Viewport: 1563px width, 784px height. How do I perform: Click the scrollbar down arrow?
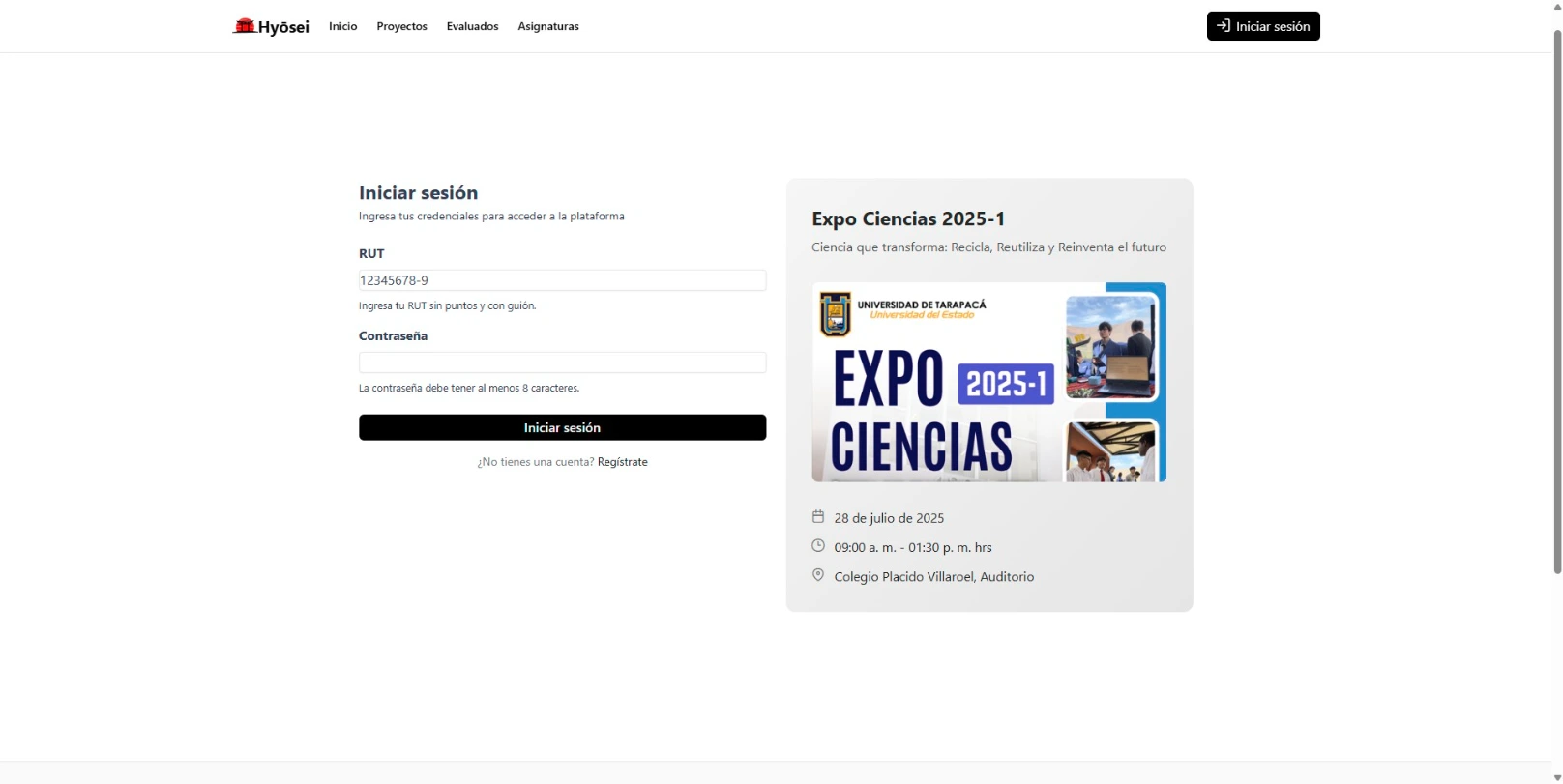[x=1556, y=777]
